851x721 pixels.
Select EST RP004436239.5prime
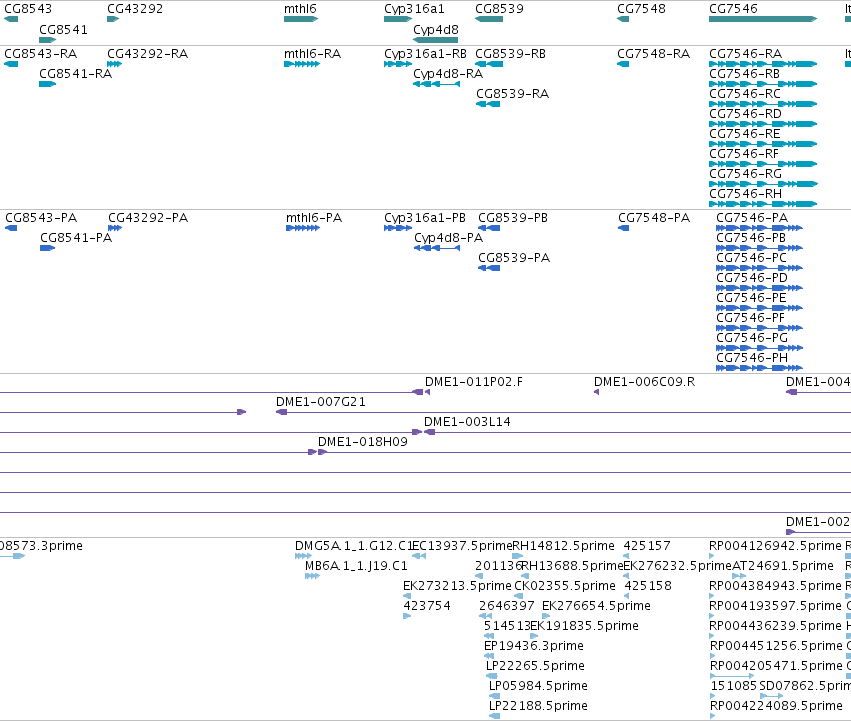[x=775, y=626]
